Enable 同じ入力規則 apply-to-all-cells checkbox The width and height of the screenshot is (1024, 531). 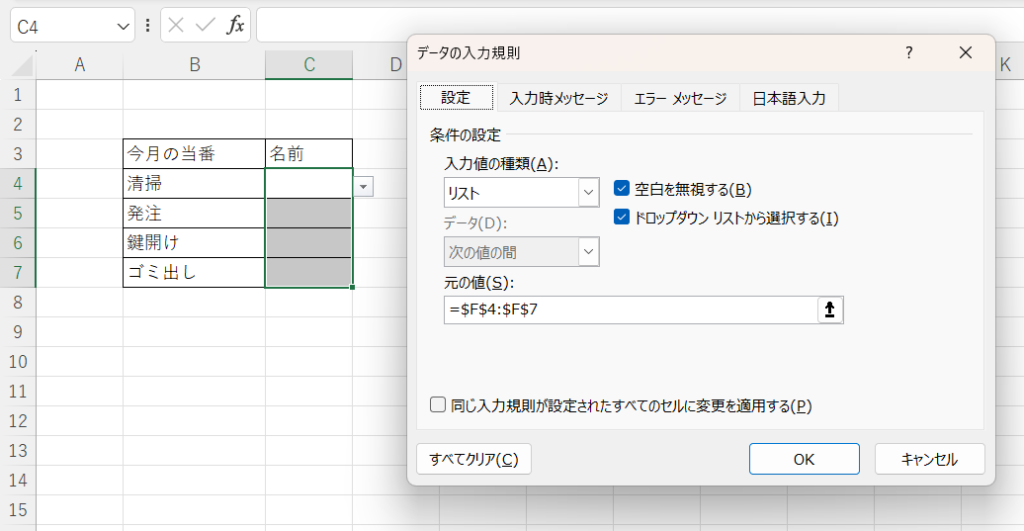pos(437,405)
